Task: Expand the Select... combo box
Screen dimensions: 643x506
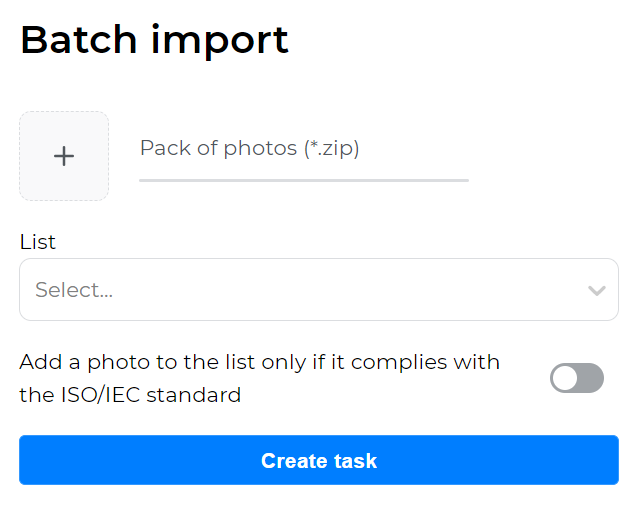Action: click(319, 290)
